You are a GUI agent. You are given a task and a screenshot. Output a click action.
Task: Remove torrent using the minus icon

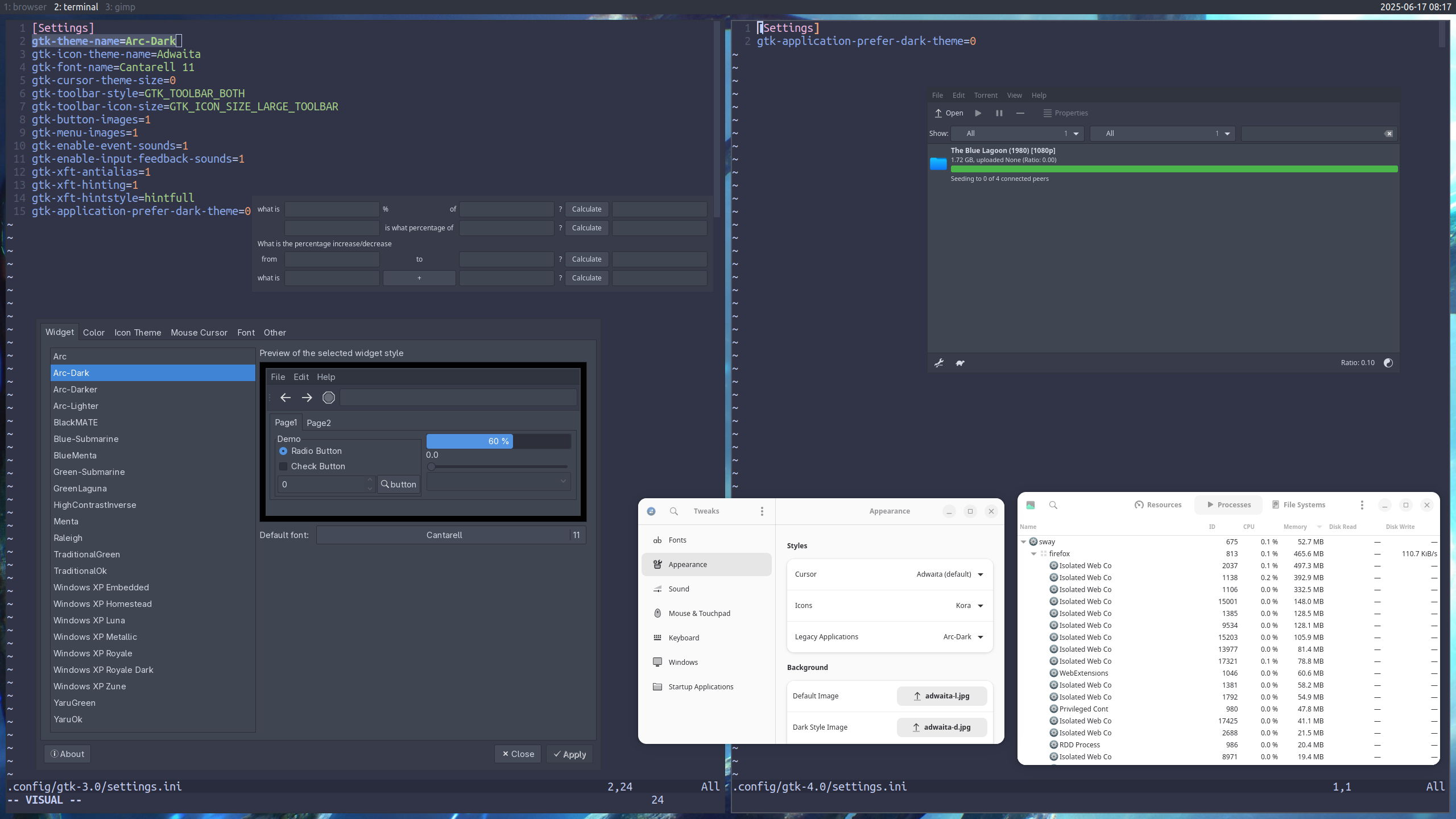coord(1020,113)
